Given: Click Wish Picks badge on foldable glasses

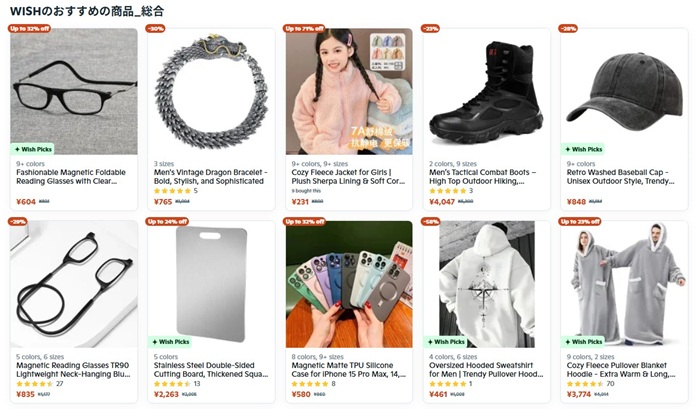Looking at the screenshot, I should click(33, 149).
